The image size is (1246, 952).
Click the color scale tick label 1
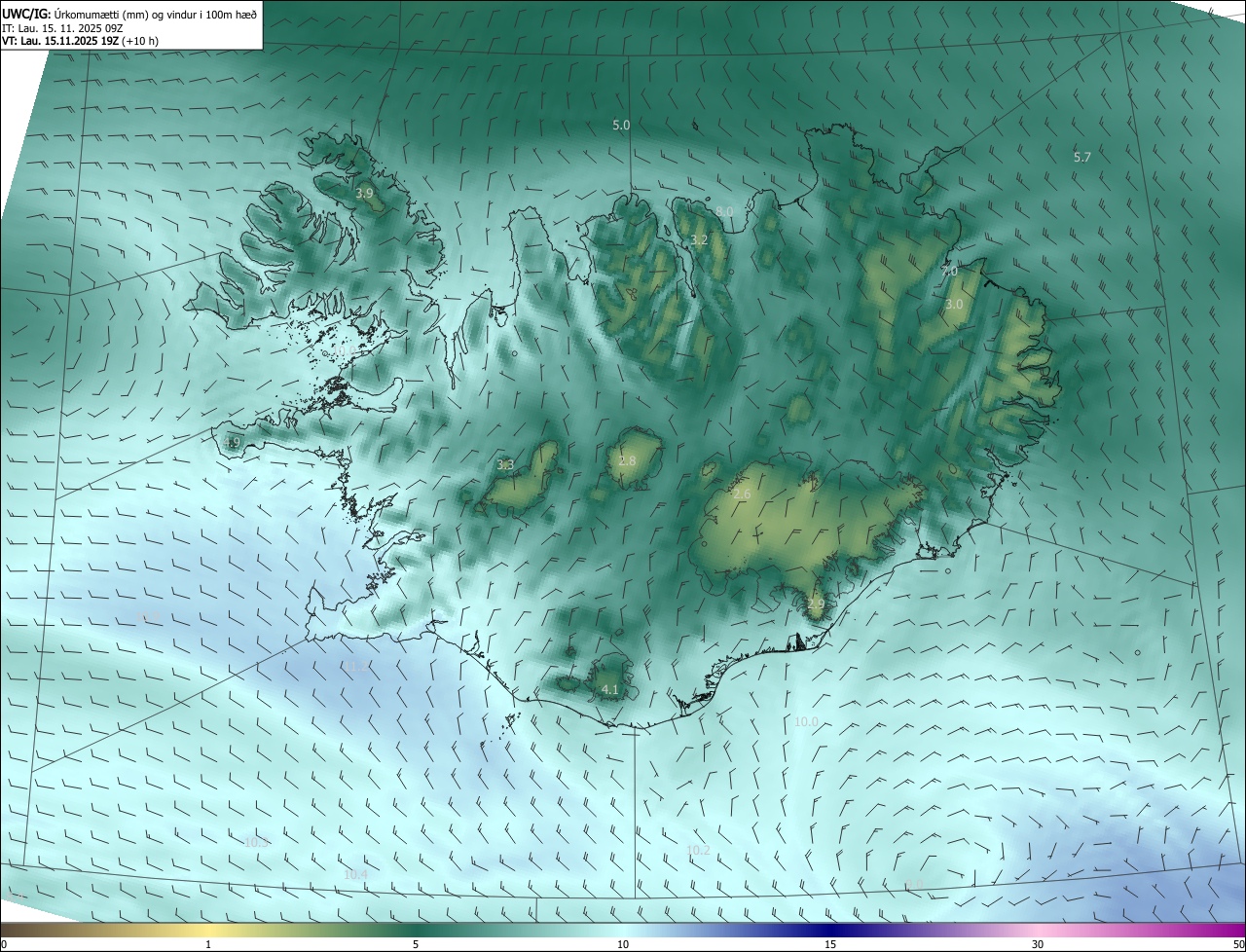(208, 944)
